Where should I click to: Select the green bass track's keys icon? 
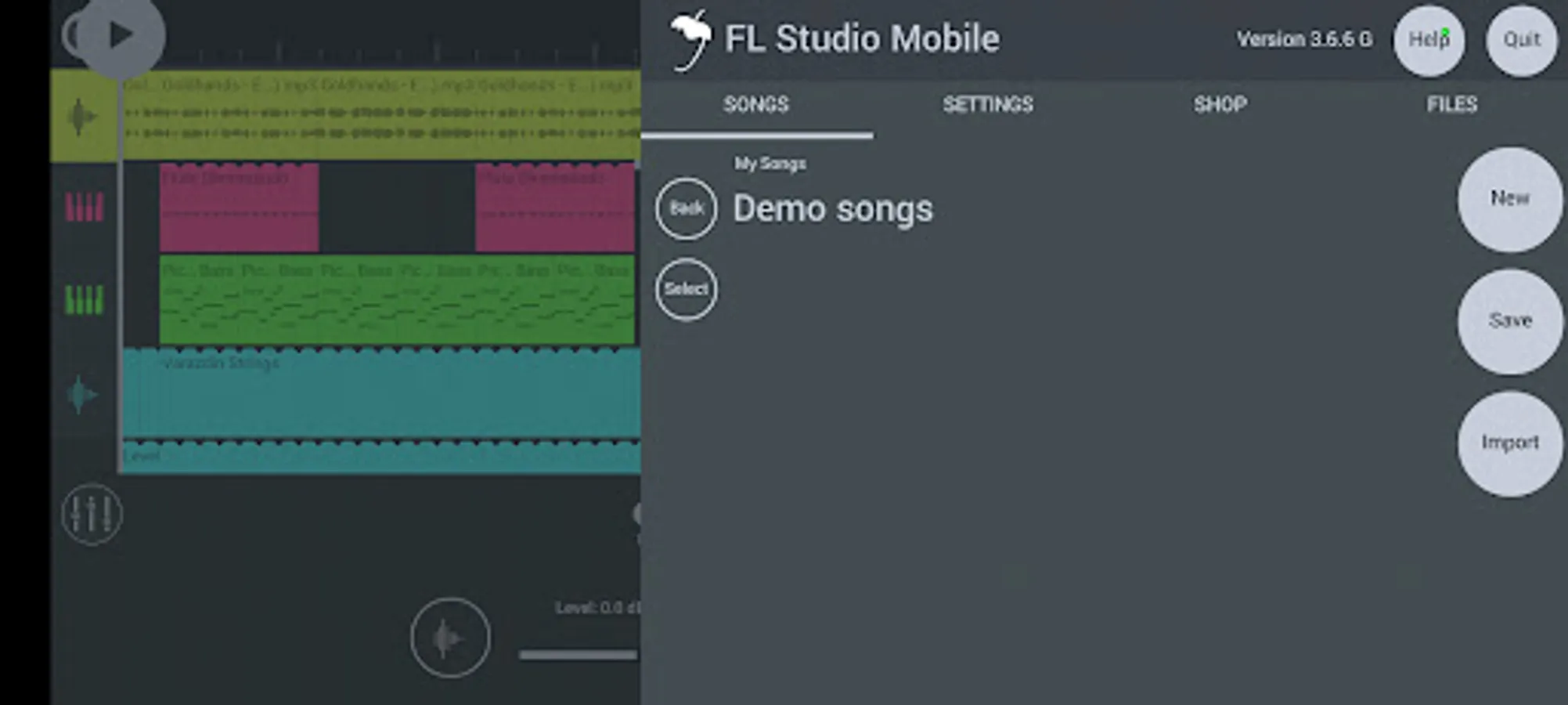pos(84,300)
